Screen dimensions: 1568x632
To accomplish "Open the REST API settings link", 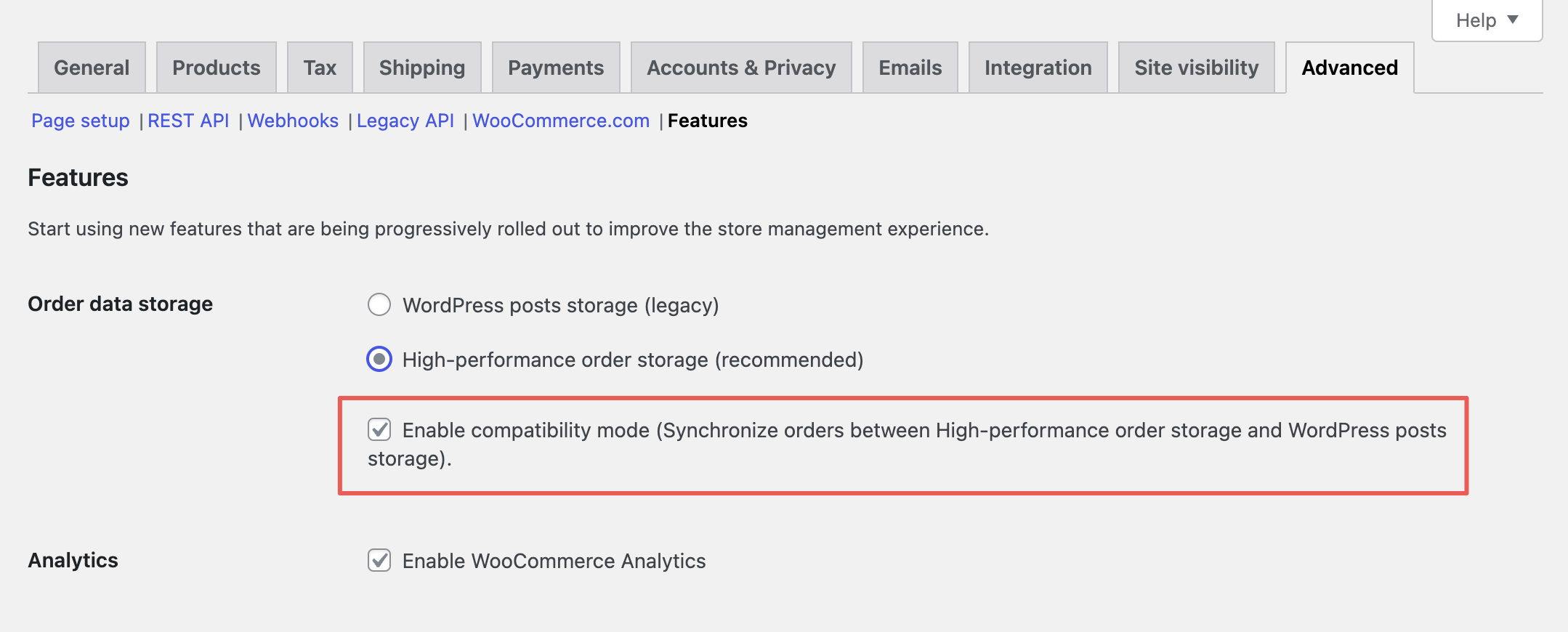I will pos(188,121).
